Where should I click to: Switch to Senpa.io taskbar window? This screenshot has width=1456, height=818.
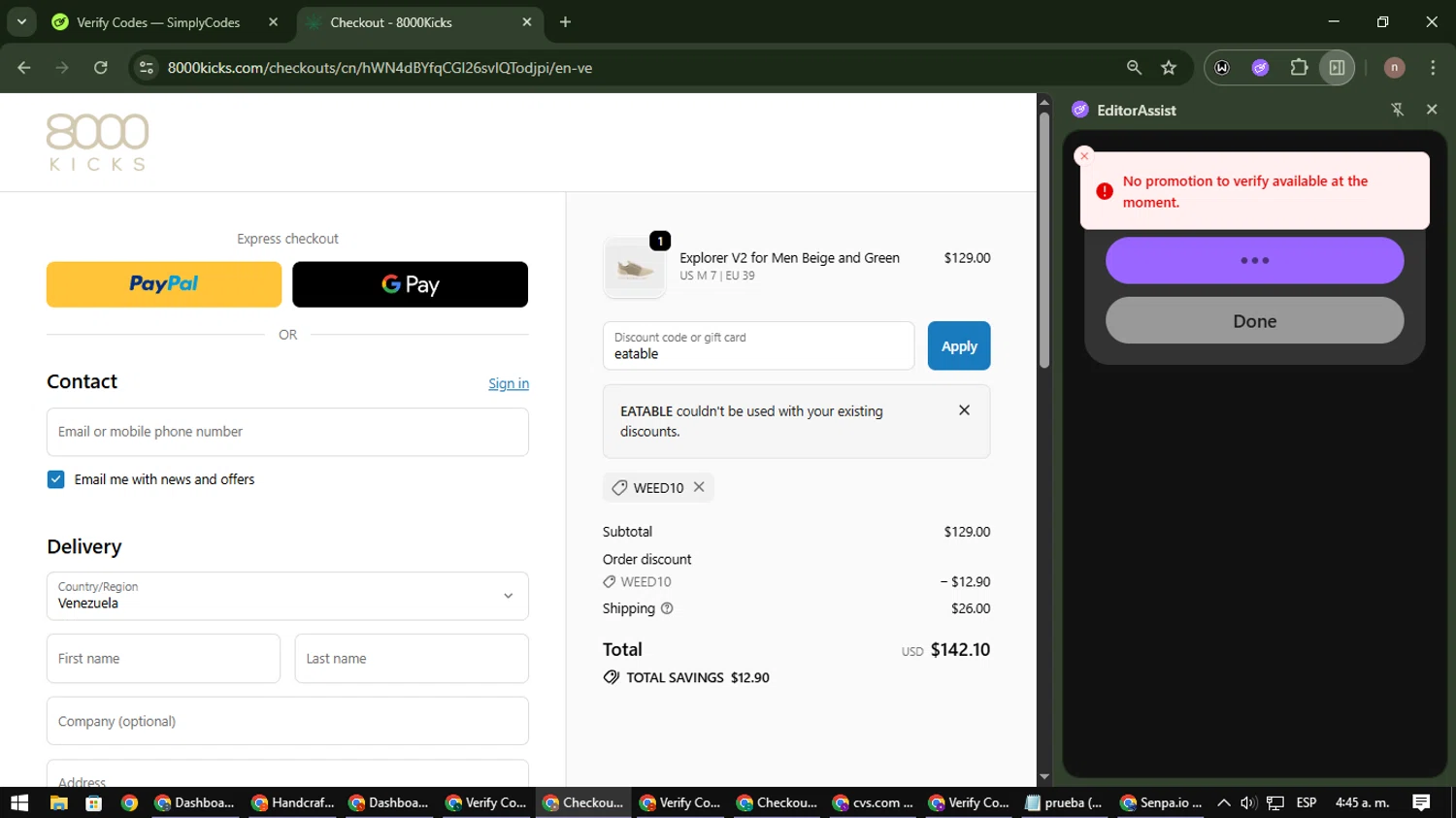coord(1161,802)
